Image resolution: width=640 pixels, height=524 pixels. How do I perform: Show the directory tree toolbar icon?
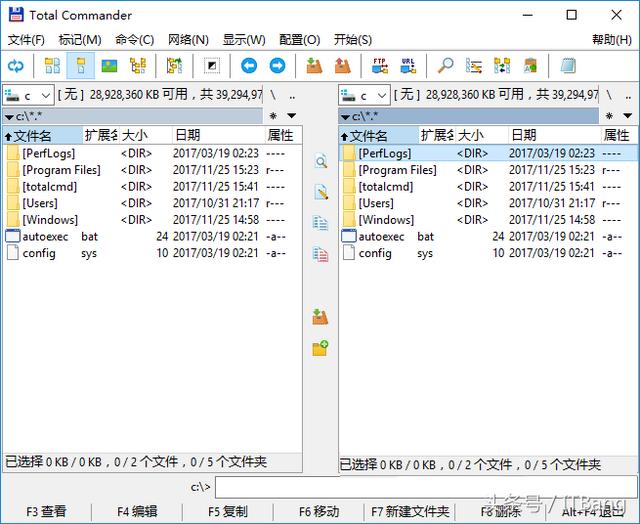click(x=138, y=66)
